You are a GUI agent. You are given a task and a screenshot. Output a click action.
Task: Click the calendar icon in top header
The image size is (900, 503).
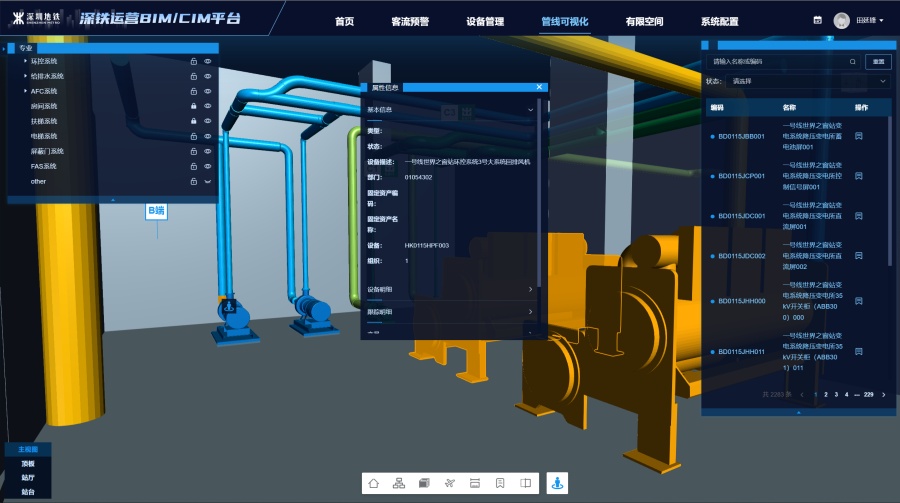[817, 20]
